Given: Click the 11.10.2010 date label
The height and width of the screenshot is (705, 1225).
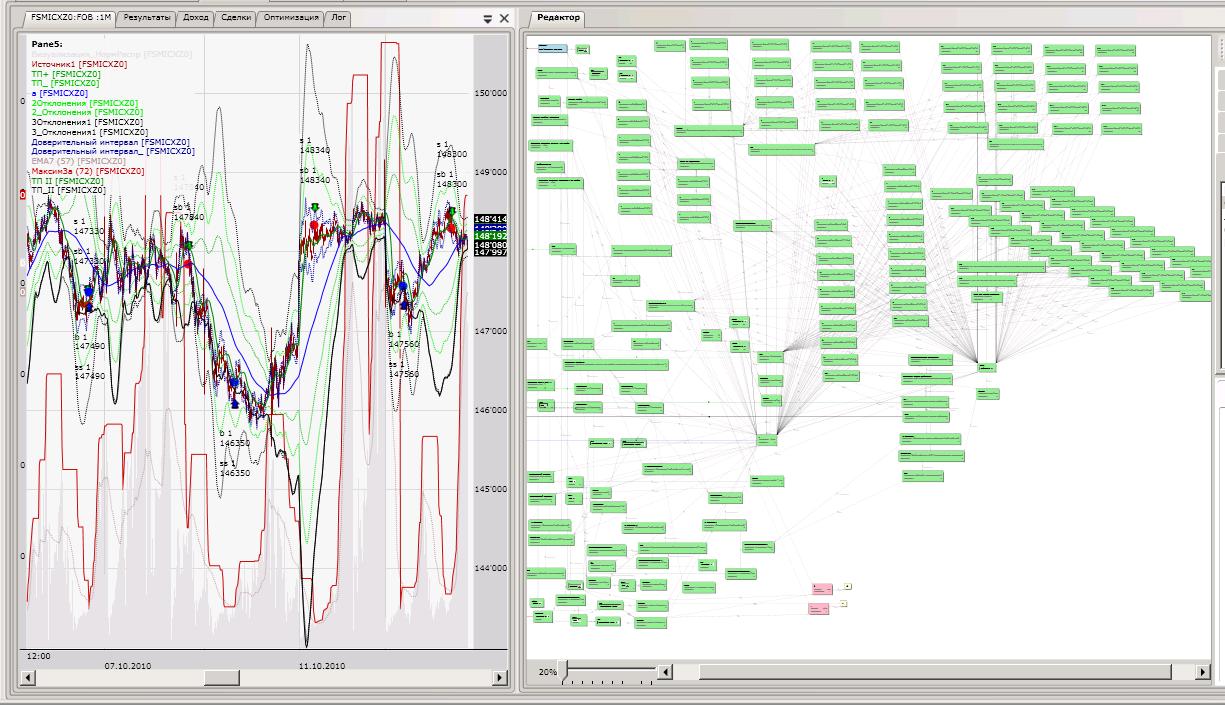Looking at the screenshot, I should tap(322, 665).
